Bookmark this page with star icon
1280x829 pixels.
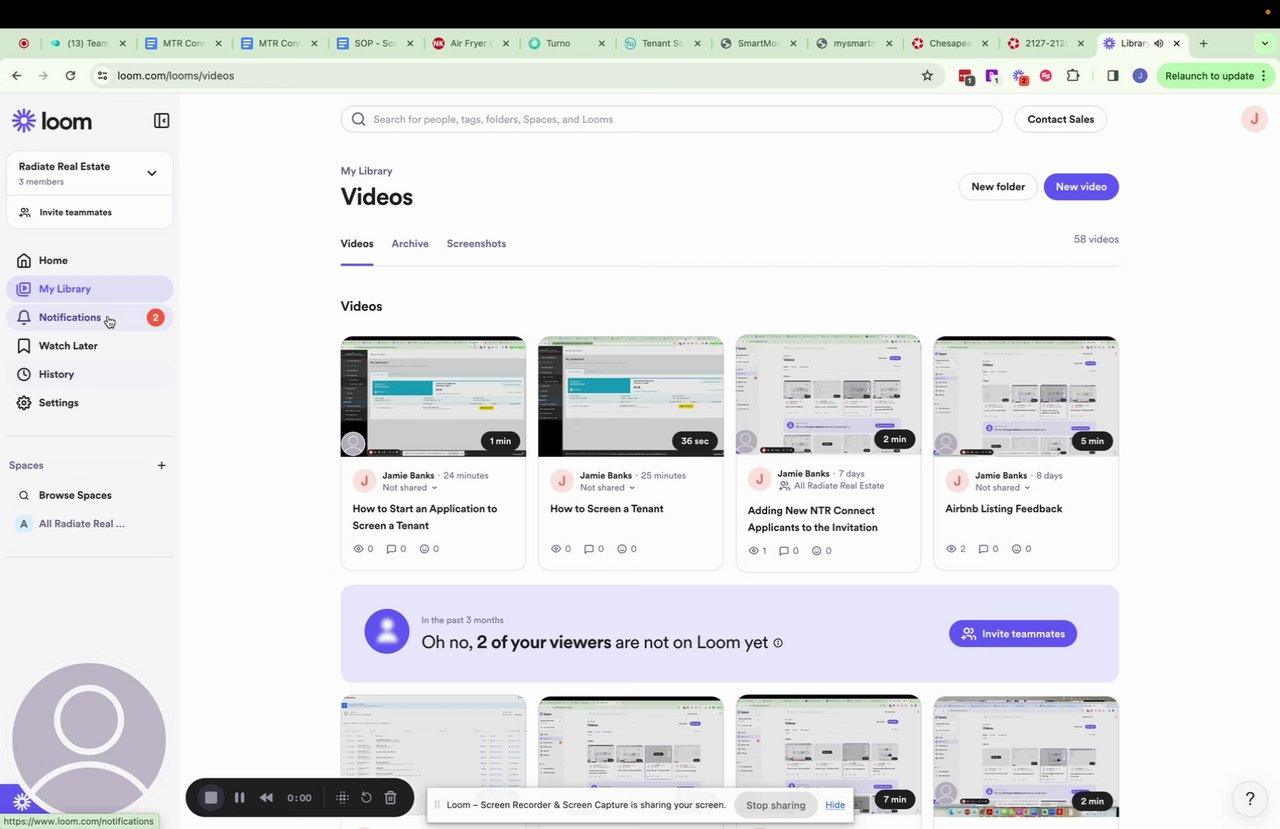point(927,76)
